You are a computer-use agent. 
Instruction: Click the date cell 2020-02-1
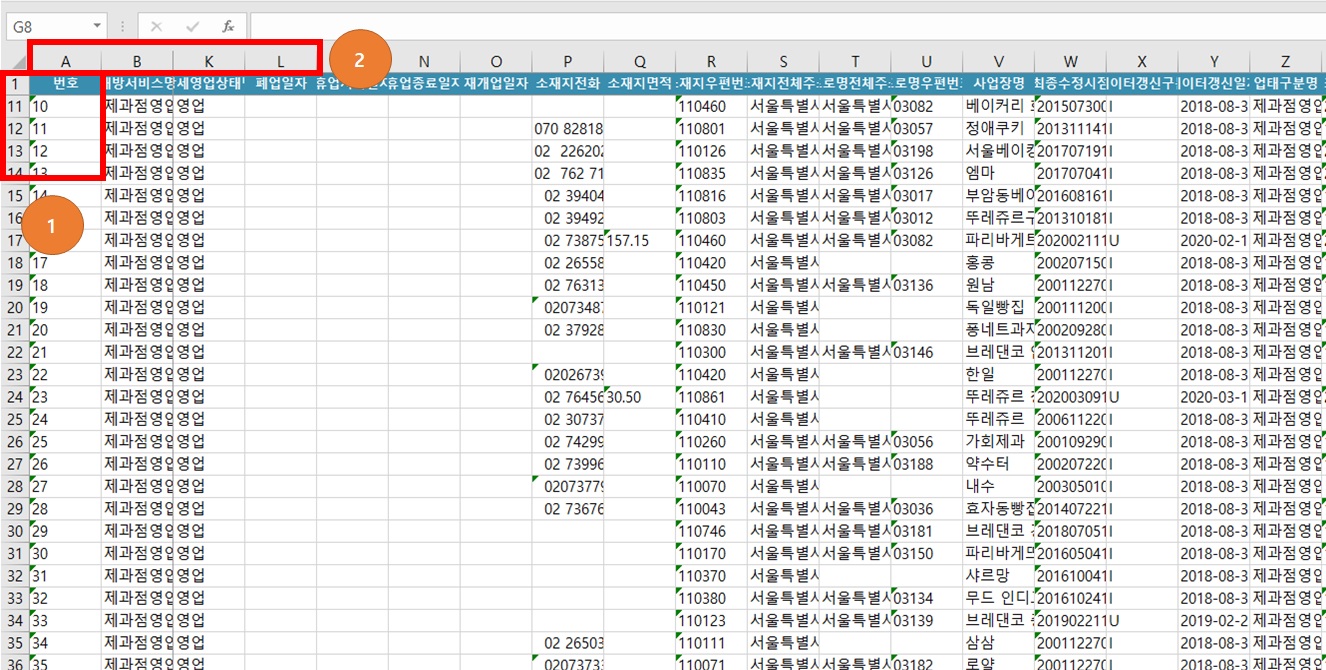pos(1214,240)
